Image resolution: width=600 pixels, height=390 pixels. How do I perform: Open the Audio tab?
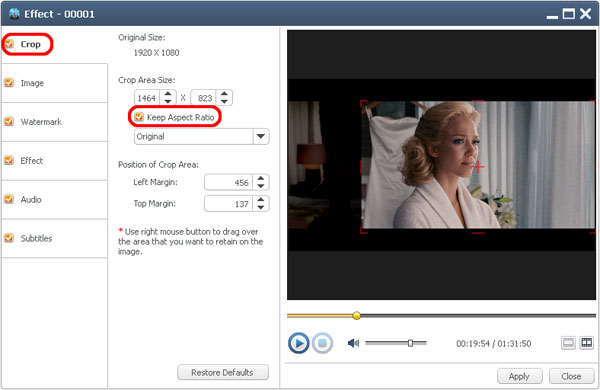click(x=54, y=200)
